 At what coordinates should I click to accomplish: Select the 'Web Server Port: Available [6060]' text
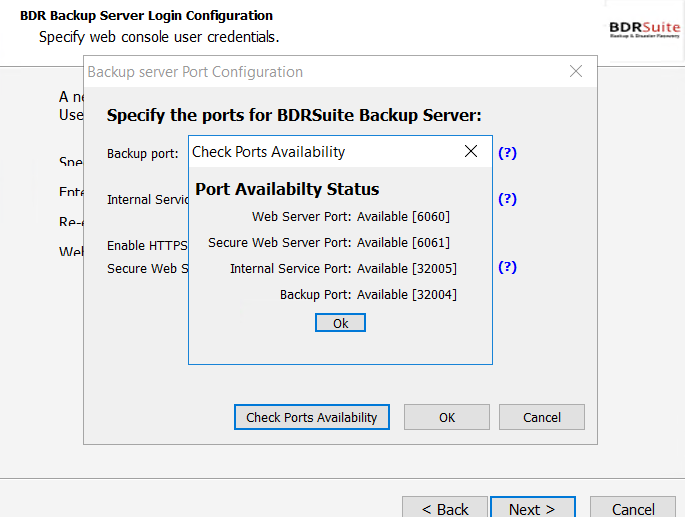tap(351, 217)
